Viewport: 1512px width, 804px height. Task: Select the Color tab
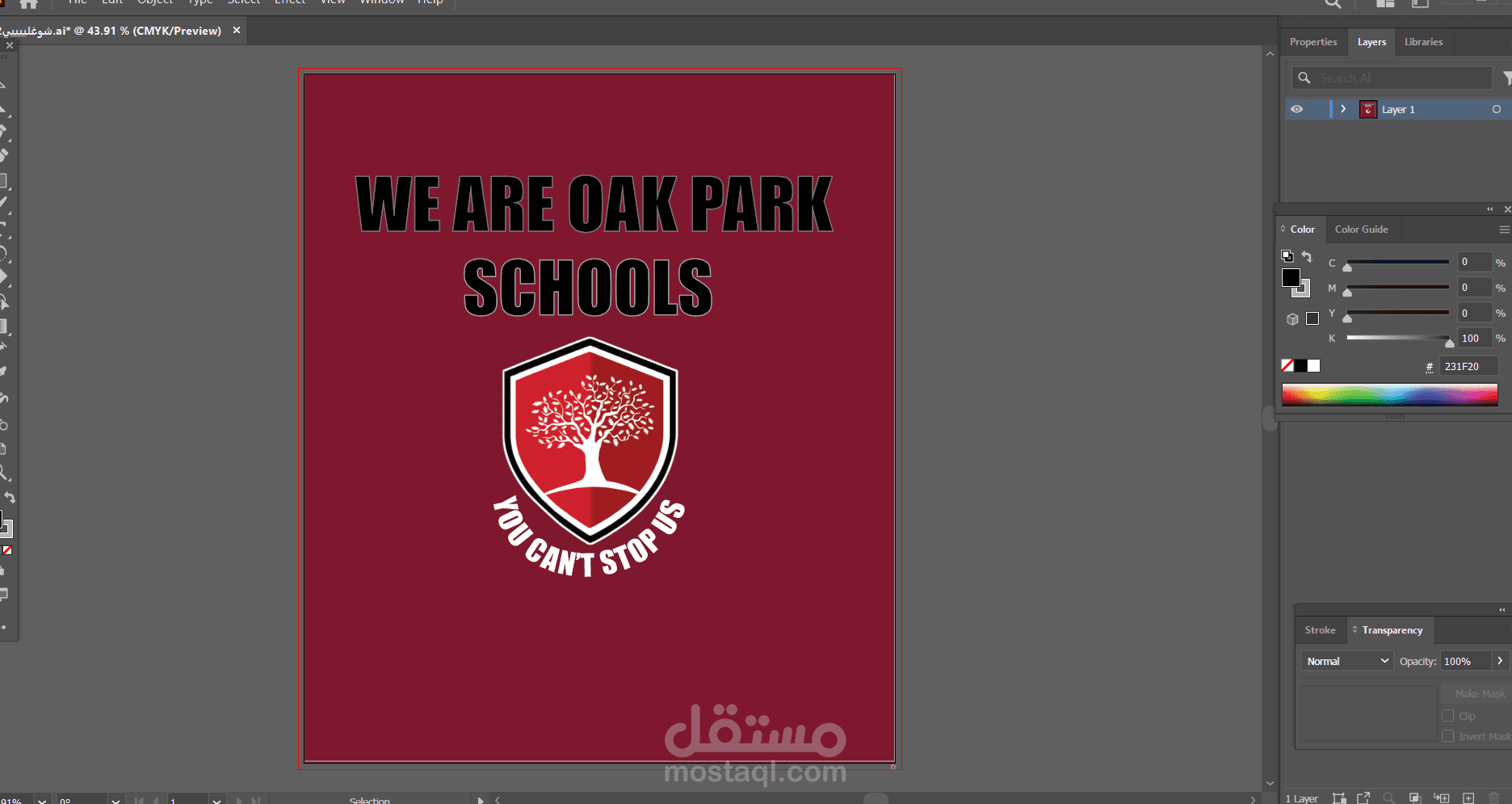point(1301,229)
